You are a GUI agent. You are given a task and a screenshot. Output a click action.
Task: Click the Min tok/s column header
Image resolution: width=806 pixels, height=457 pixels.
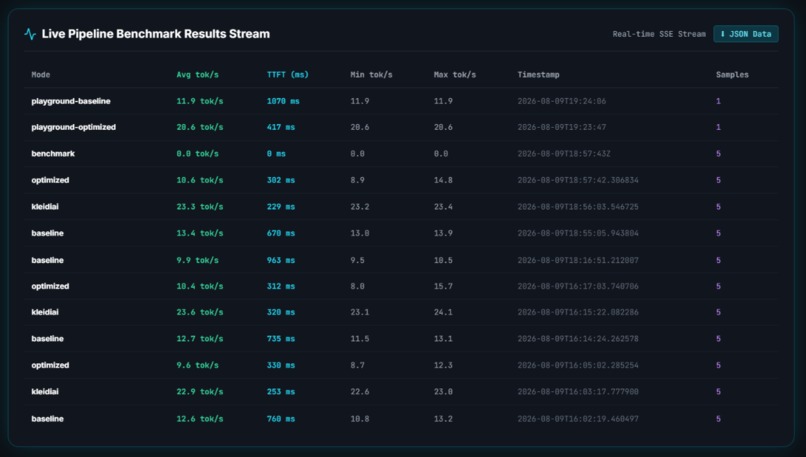(x=371, y=75)
